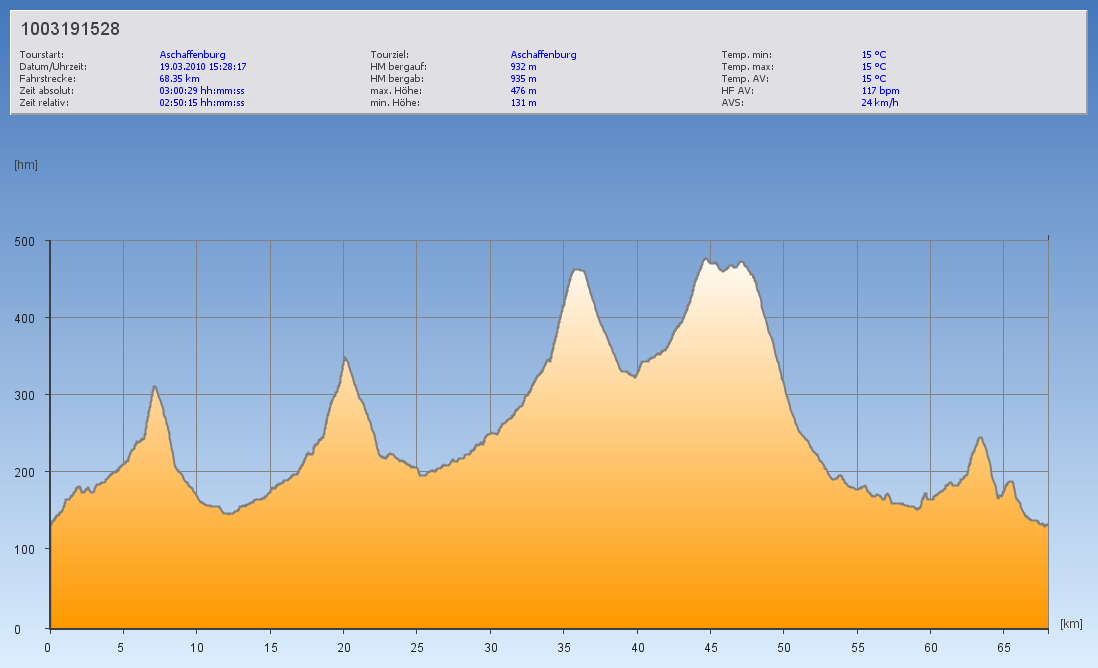
Task: Select the max. Höhe value 476 m
Action: (523, 91)
